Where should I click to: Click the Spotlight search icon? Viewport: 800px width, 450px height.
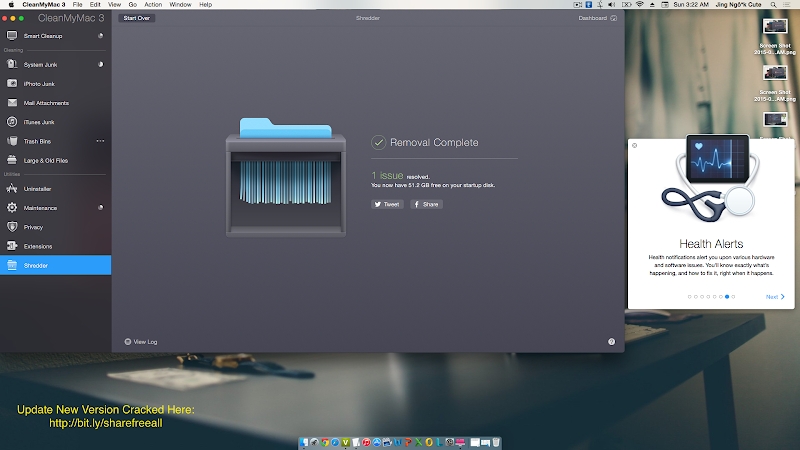click(x=773, y=5)
